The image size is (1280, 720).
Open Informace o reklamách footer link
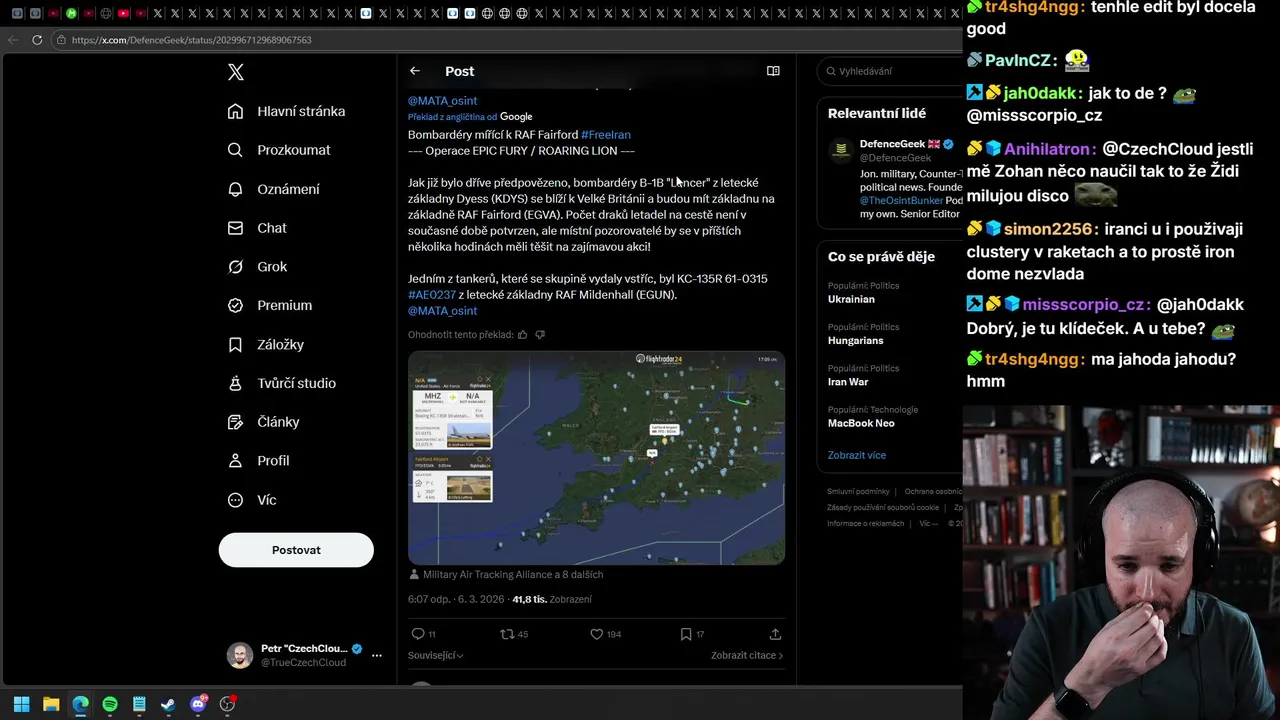(865, 524)
